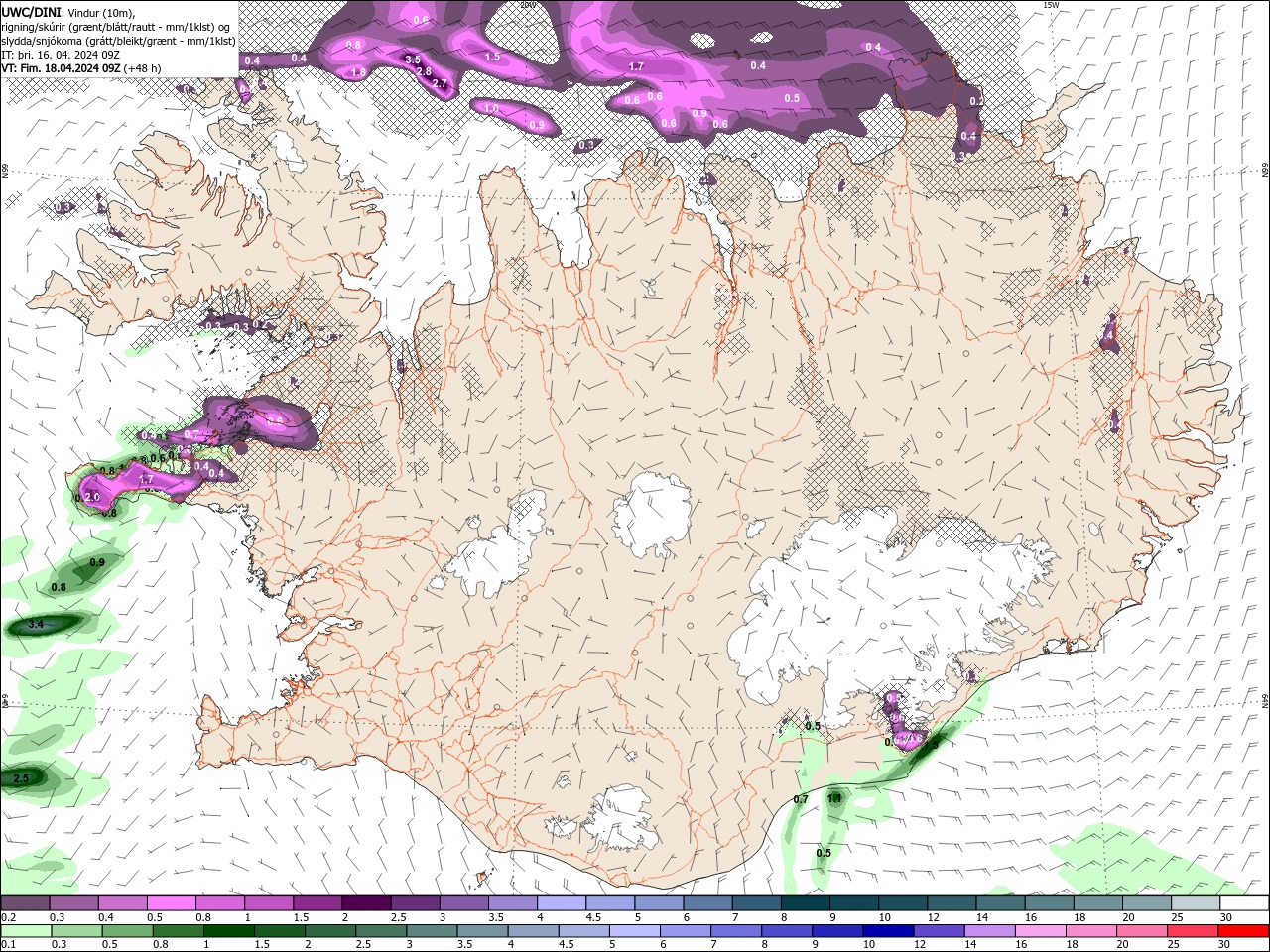1270x952 pixels.
Task: Click the white swatch after 30 in snow legend
Action: tap(1244, 903)
